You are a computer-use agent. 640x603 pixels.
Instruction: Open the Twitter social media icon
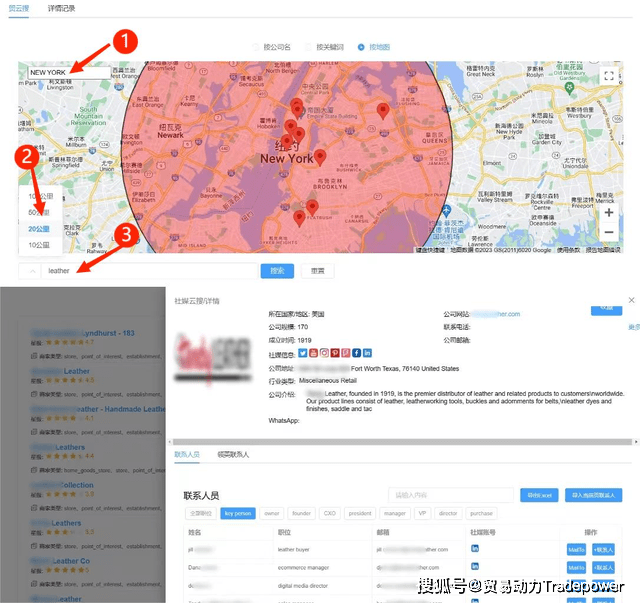302,353
